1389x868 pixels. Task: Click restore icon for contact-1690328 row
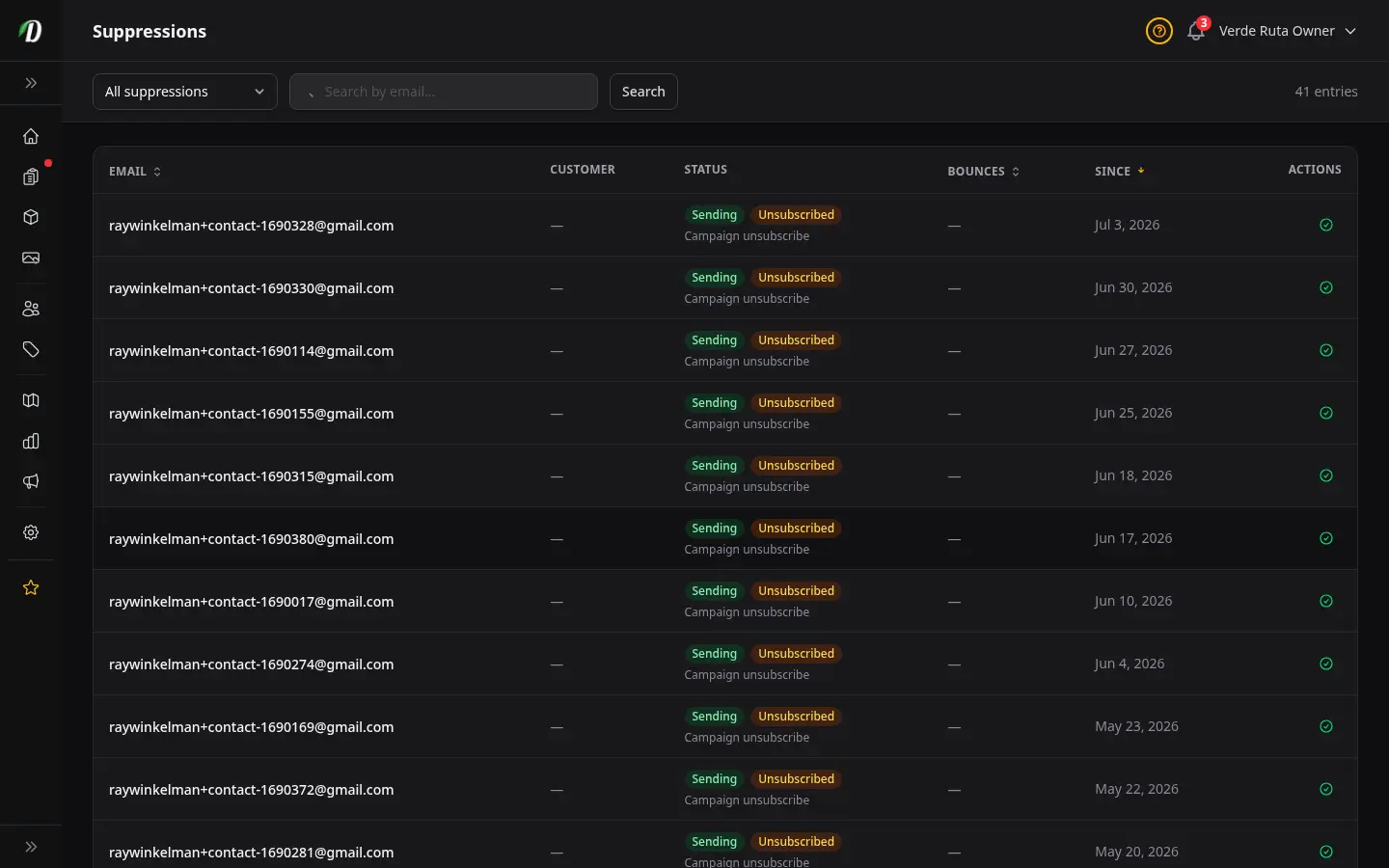pos(1326,225)
